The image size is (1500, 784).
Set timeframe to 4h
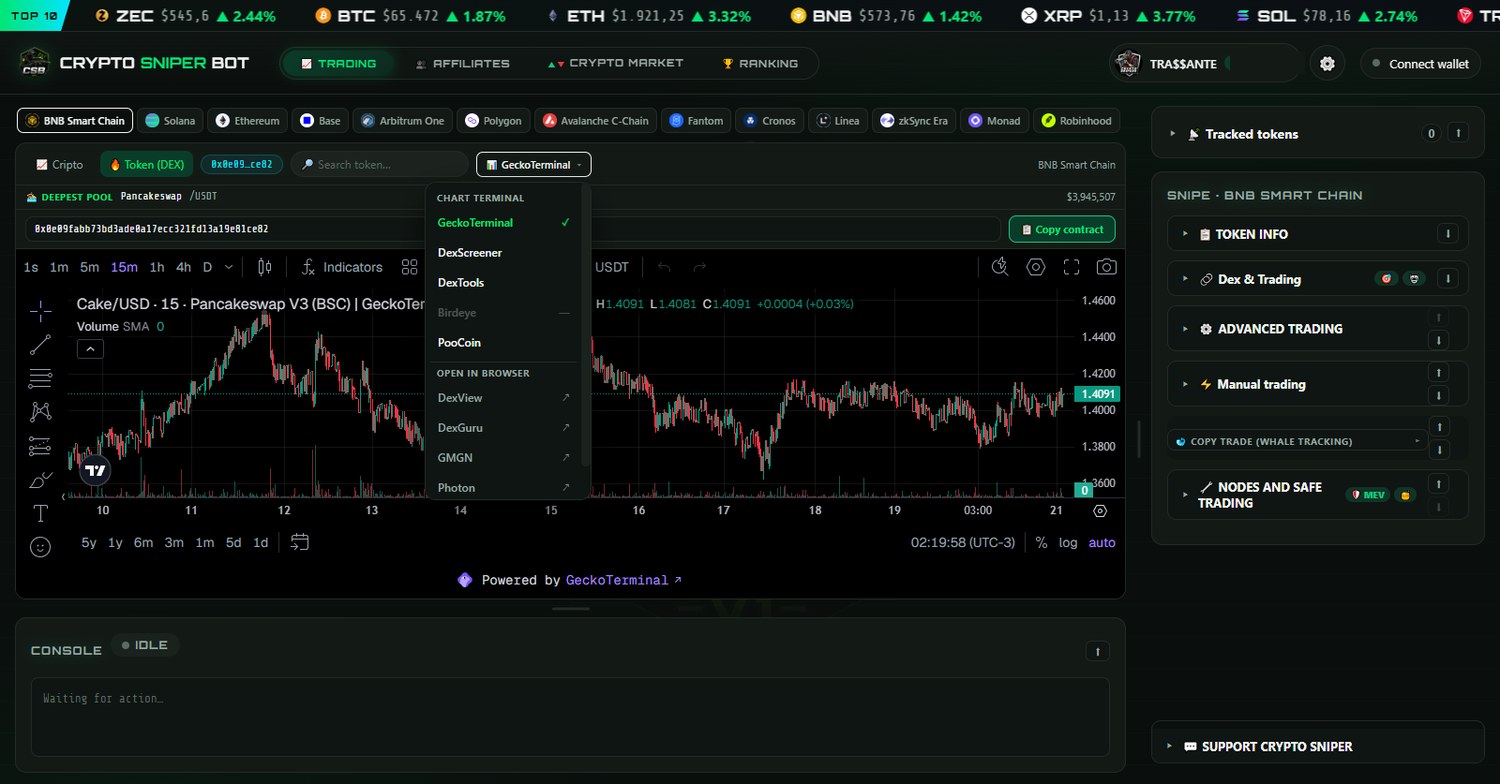pyautogui.click(x=183, y=267)
